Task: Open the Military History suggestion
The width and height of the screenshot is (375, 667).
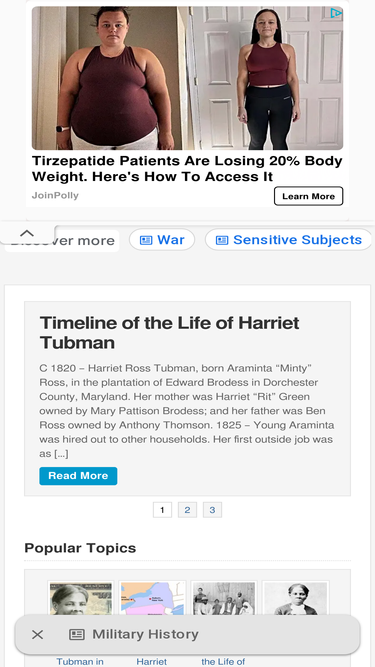Action: (145, 635)
